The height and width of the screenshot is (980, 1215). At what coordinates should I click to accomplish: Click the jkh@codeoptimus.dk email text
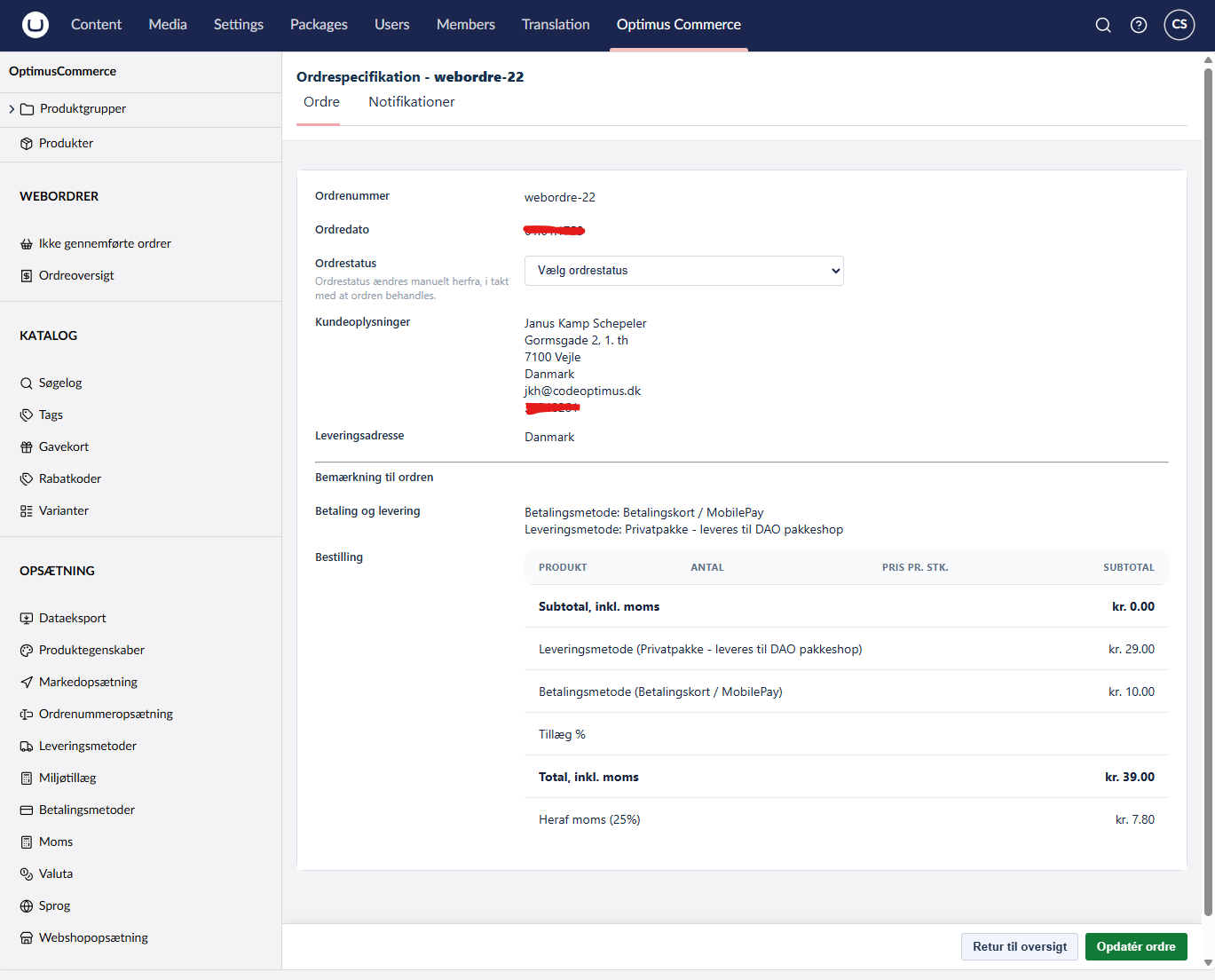point(582,391)
